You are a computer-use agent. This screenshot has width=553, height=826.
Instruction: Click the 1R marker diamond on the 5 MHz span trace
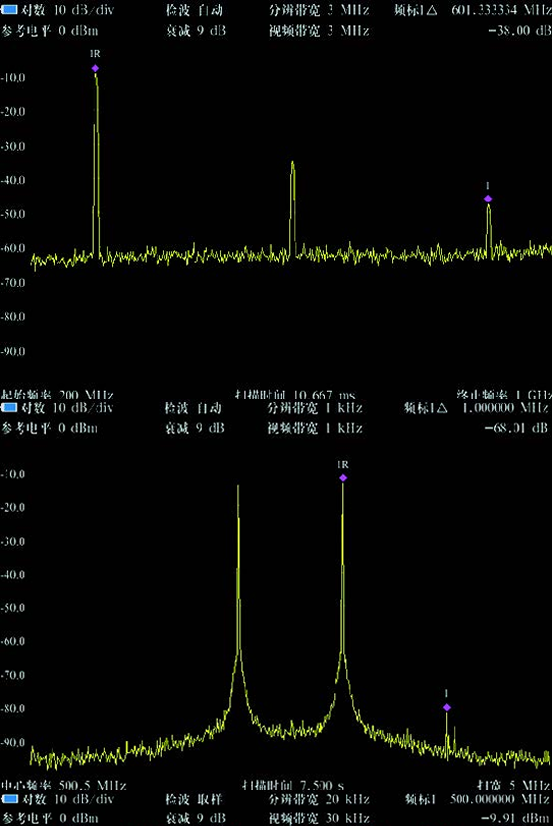point(343,478)
